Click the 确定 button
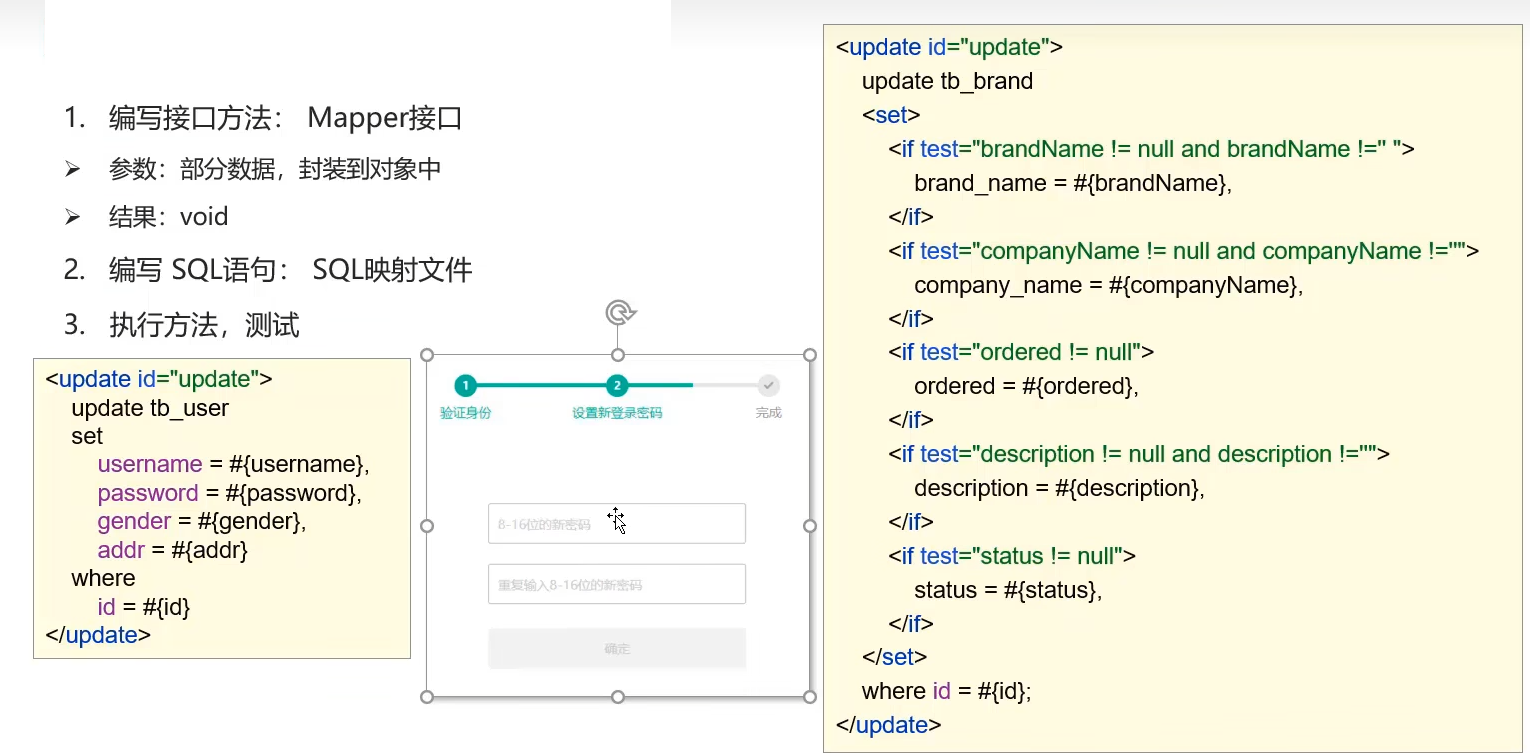This screenshot has width=1530, height=753. tap(617, 648)
